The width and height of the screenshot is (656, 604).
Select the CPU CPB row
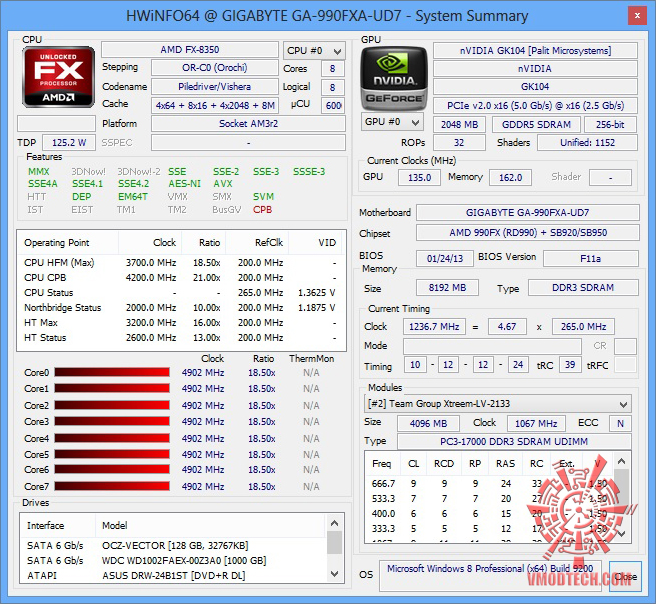click(181, 278)
